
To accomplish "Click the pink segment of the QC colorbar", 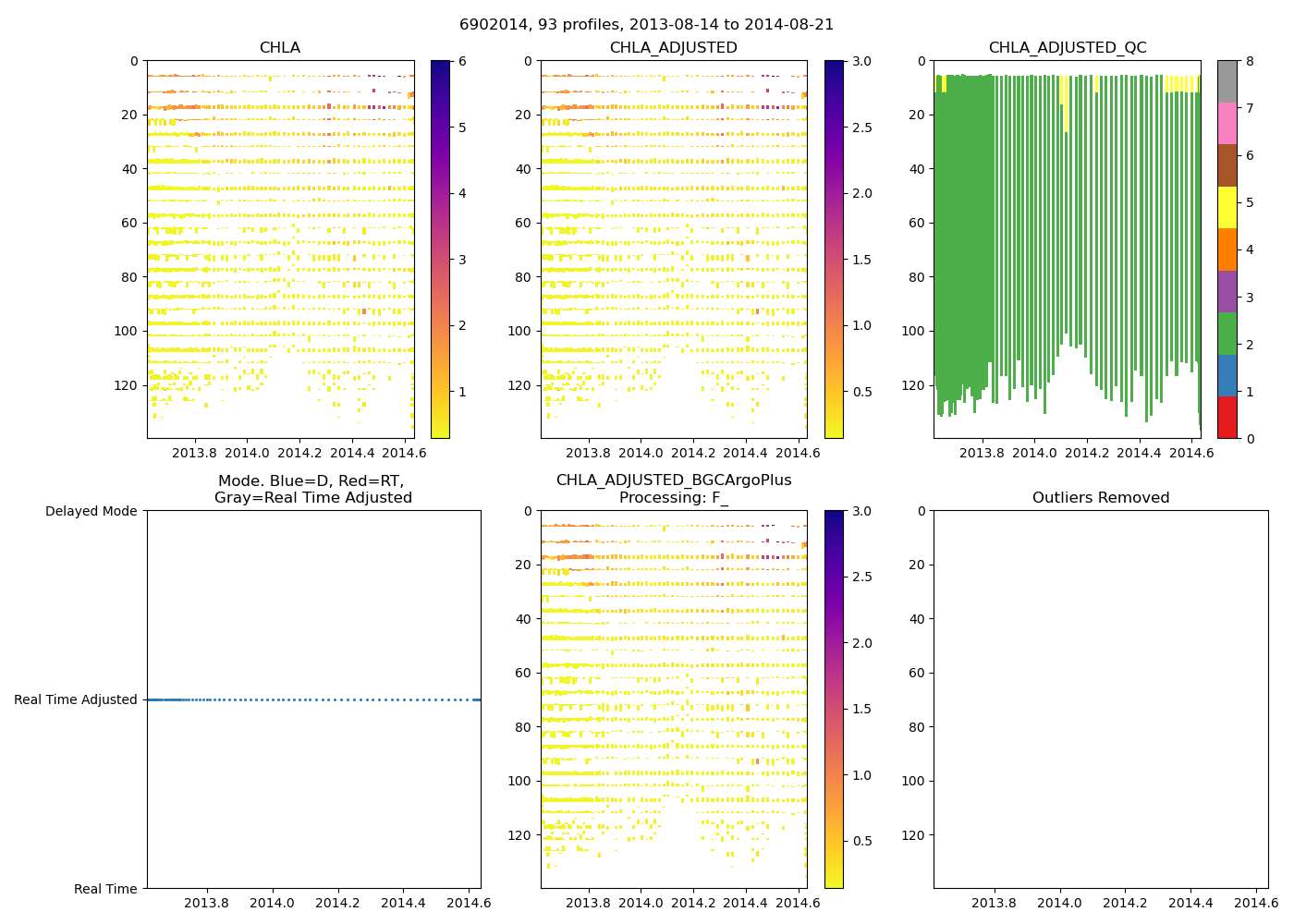I will [x=1227, y=123].
